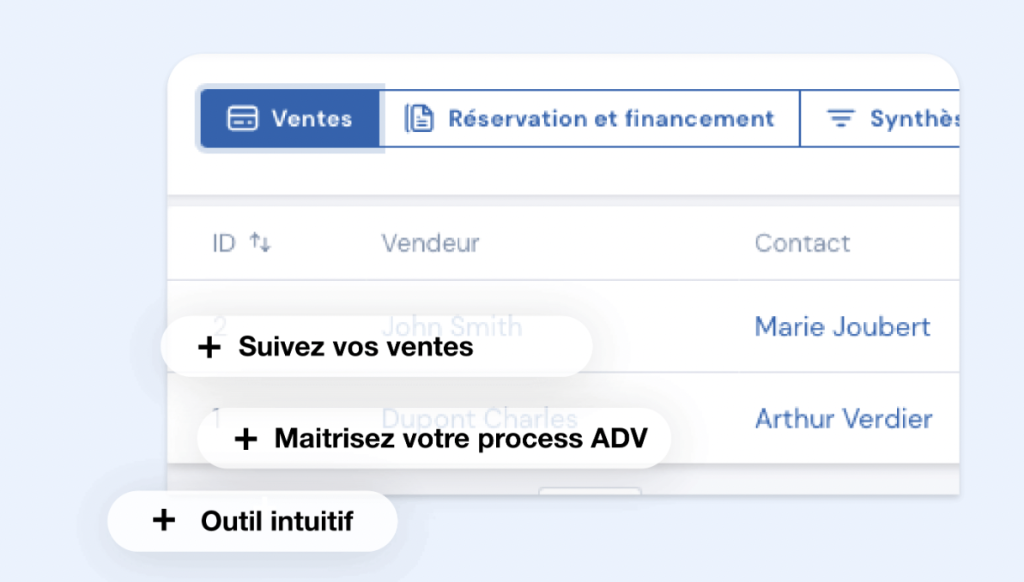The image size is (1024, 582).
Task: Click the Vendeur column header
Action: [430, 243]
